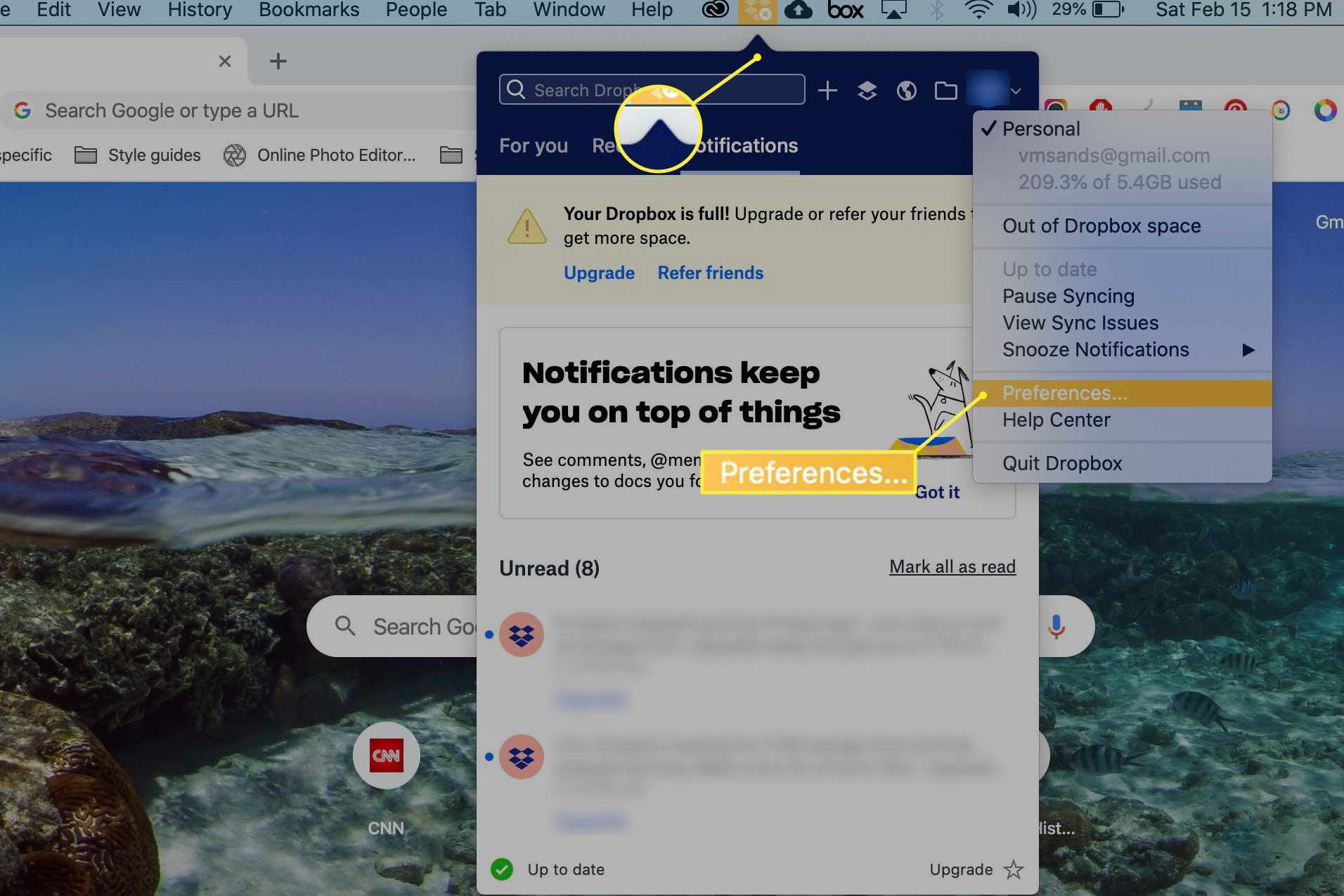Click the second unread notification's Dropbox icon
Viewport: 1344px width, 896px height.
point(521,757)
